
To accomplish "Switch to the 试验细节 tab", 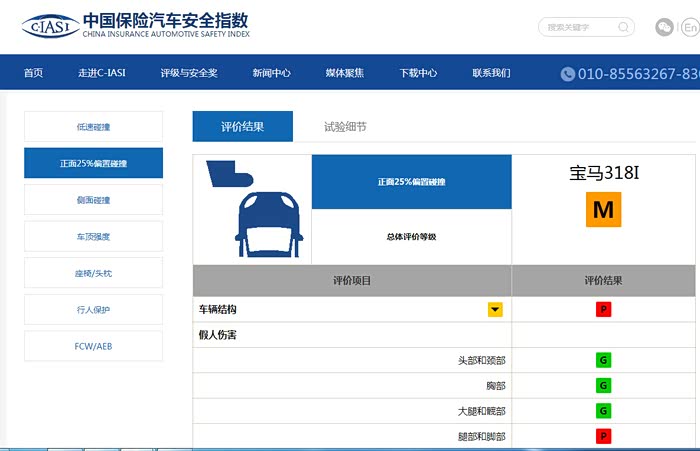I will pyautogui.click(x=345, y=127).
